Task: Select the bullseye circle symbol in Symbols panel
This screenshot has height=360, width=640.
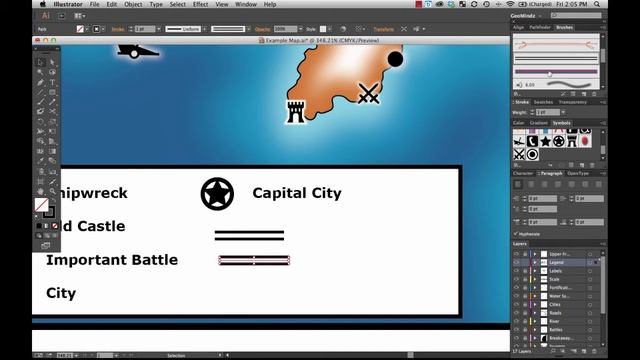Action: 532,155
